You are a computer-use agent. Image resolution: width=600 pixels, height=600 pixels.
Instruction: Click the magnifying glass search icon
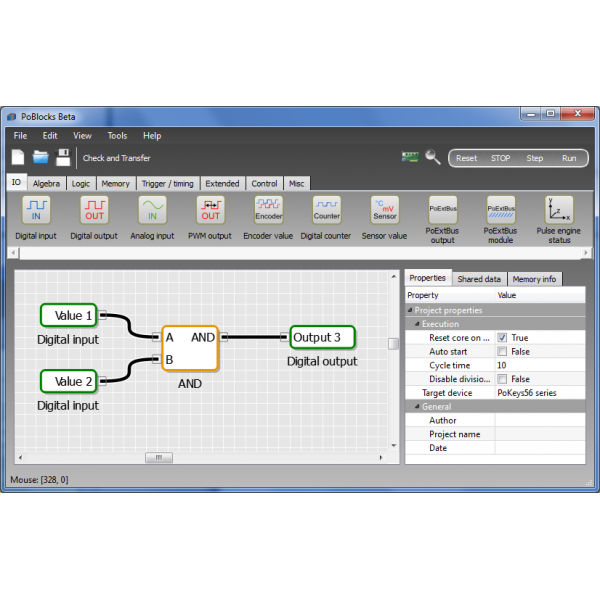(433, 157)
